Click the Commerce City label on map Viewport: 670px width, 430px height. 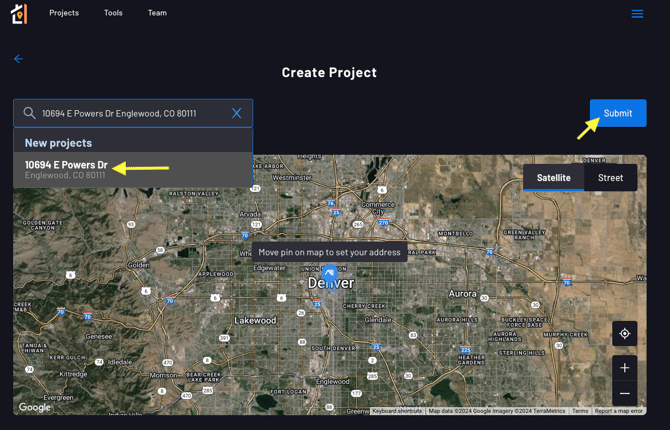click(378, 208)
